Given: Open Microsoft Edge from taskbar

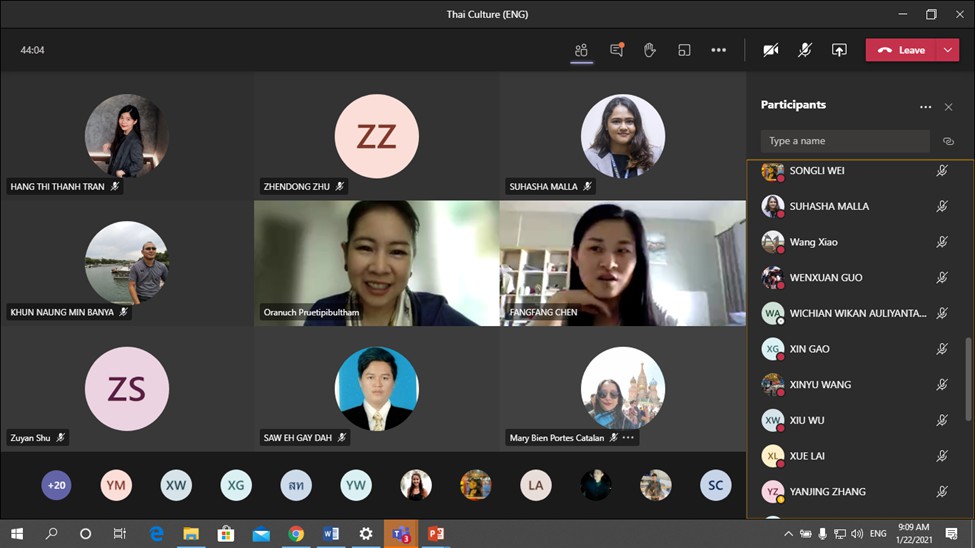Looking at the screenshot, I should [x=156, y=534].
